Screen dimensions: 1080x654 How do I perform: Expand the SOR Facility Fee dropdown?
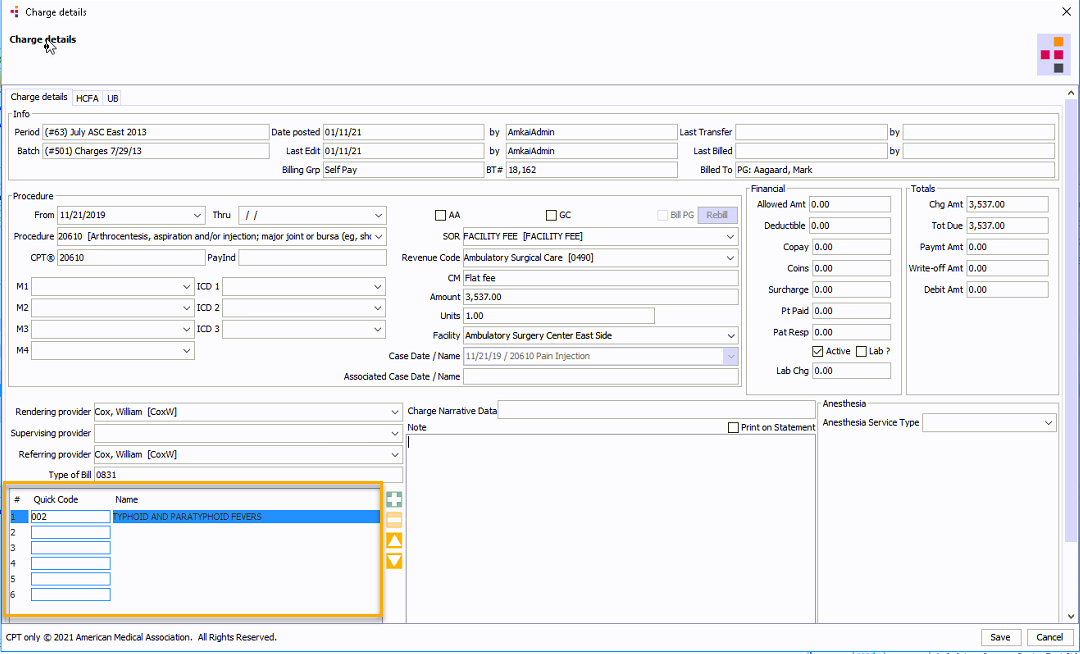click(731, 237)
